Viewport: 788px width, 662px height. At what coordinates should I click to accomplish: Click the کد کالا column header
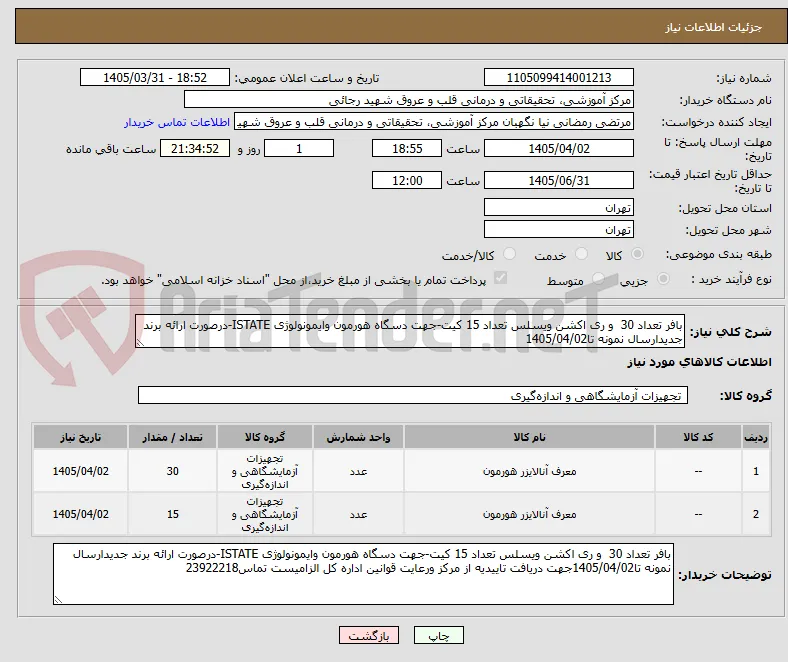pyautogui.click(x=698, y=437)
